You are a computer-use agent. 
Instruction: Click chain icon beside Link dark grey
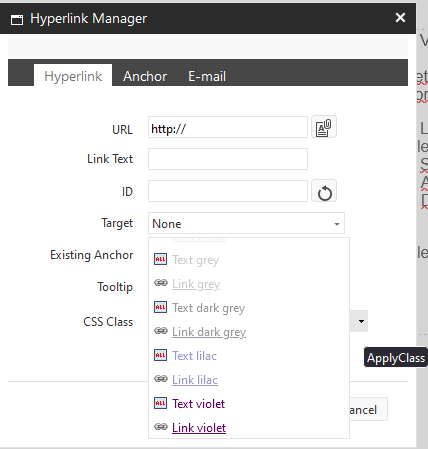(160, 331)
